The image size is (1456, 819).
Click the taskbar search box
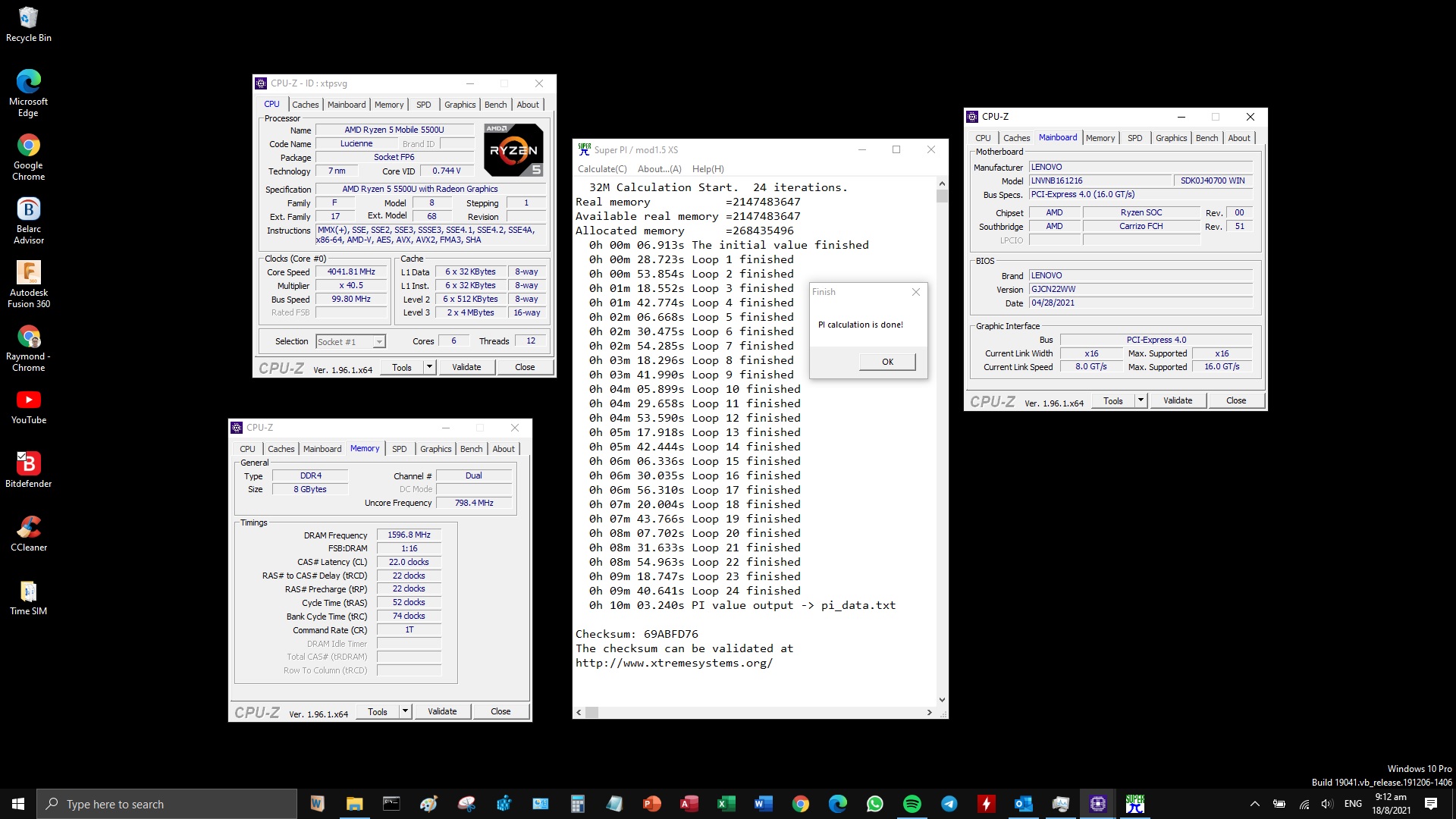167,804
